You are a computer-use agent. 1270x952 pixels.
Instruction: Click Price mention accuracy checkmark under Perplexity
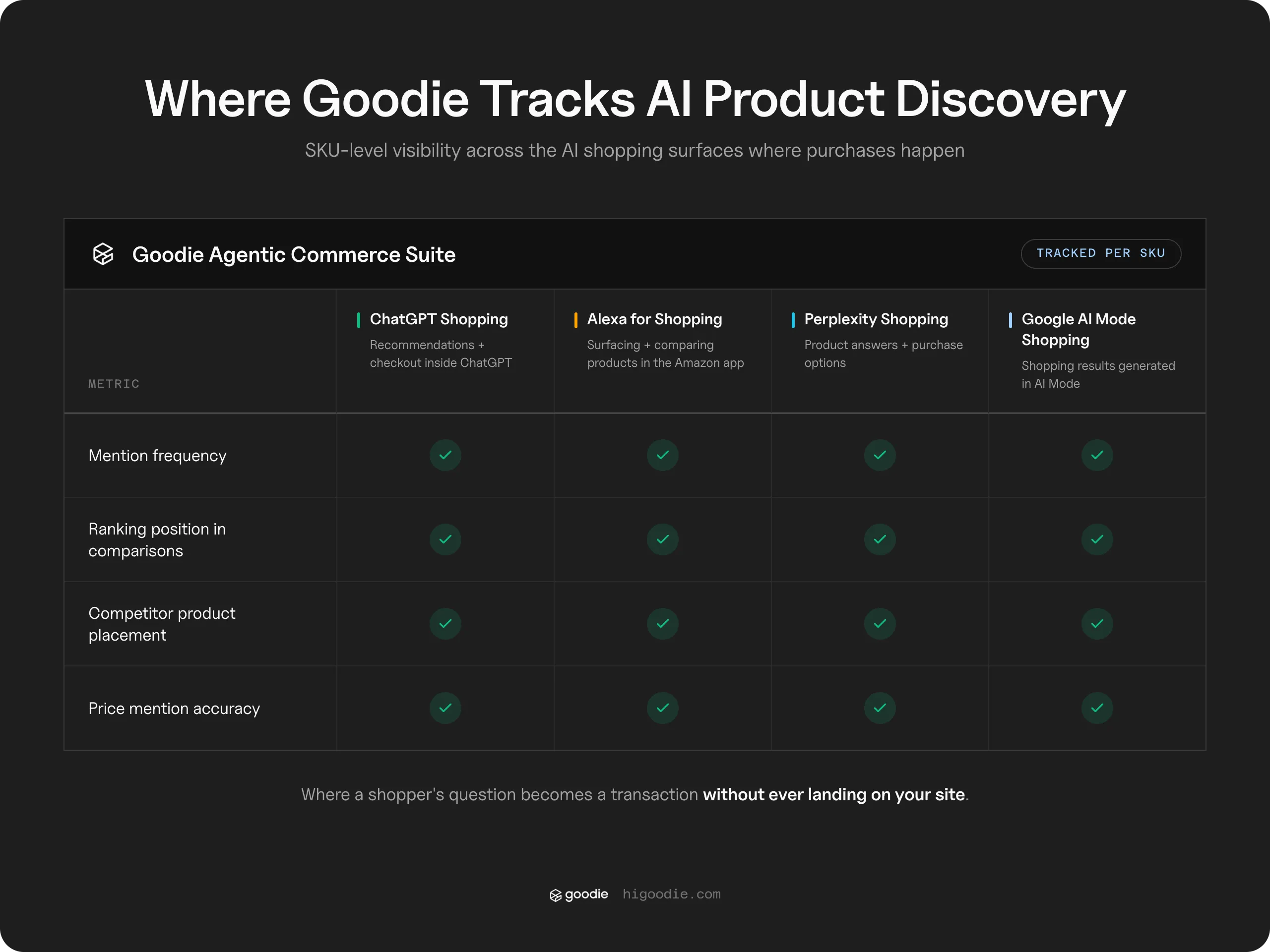[x=880, y=708]
